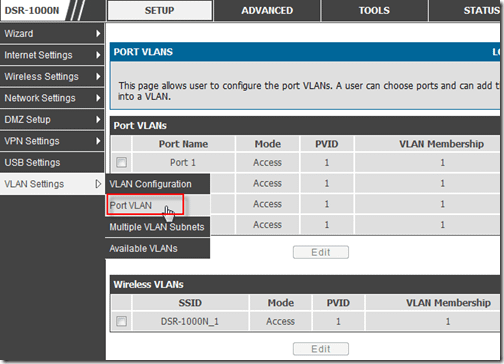Open Internet Settings in sidebar
The height and width of the screenshot is (364, 504).
coord(52,55)
